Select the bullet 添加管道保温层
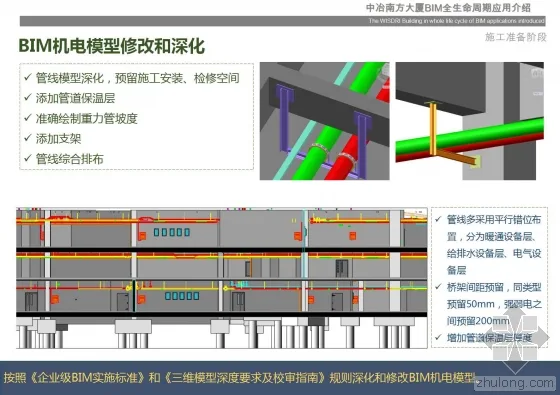Screen dimensions: 560x395 click(75, 98)
